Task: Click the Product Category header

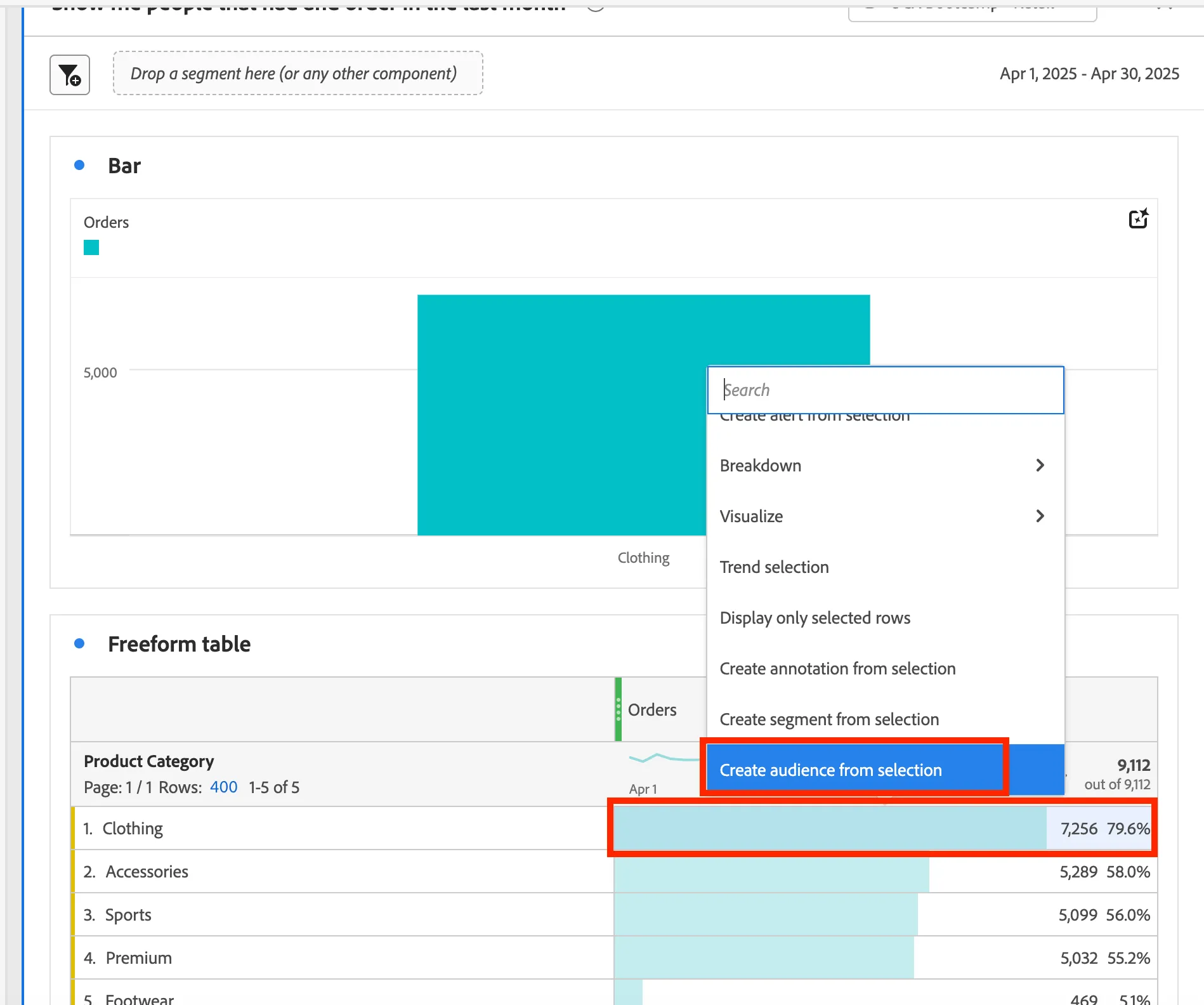Action: point(149,761)
